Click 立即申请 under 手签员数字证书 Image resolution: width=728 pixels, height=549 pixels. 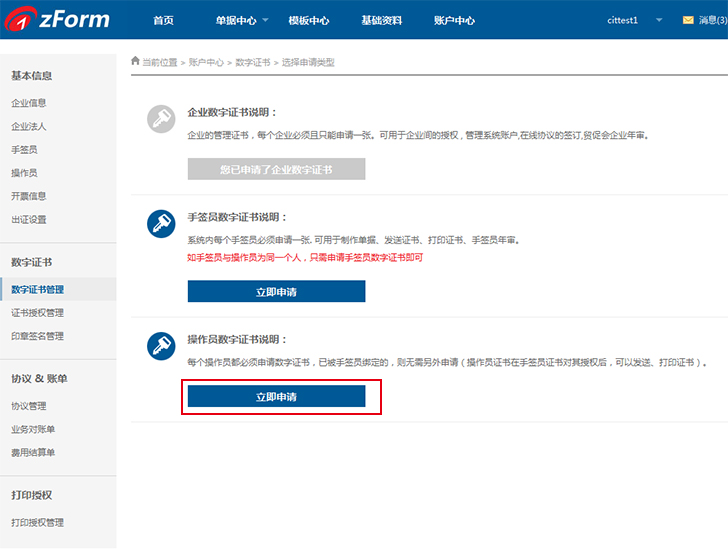click(x=276, y=292)
